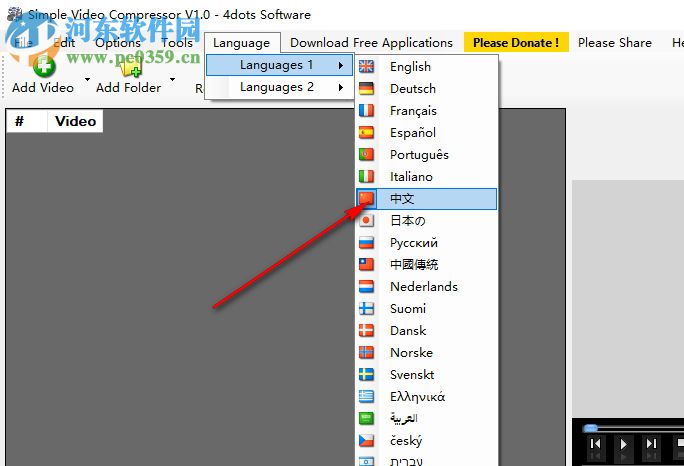Select 中文 language text

402,199
